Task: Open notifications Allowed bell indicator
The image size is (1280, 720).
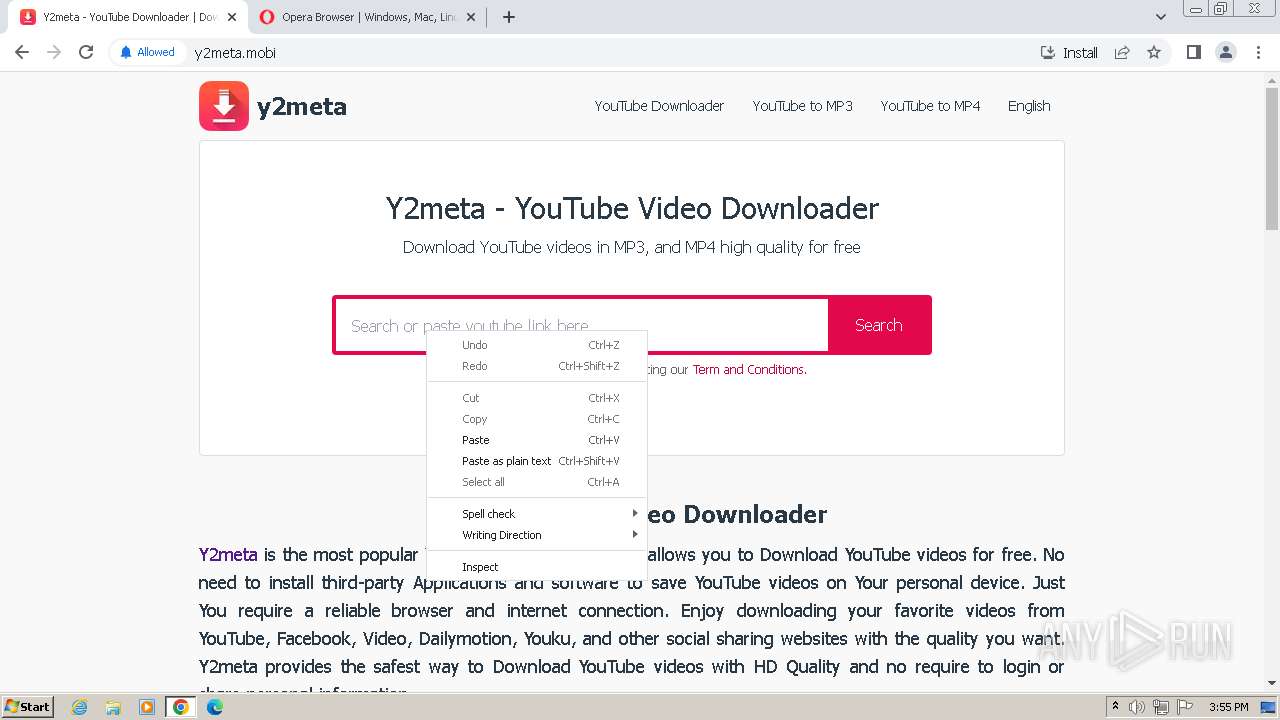Action: pos(147,52)
